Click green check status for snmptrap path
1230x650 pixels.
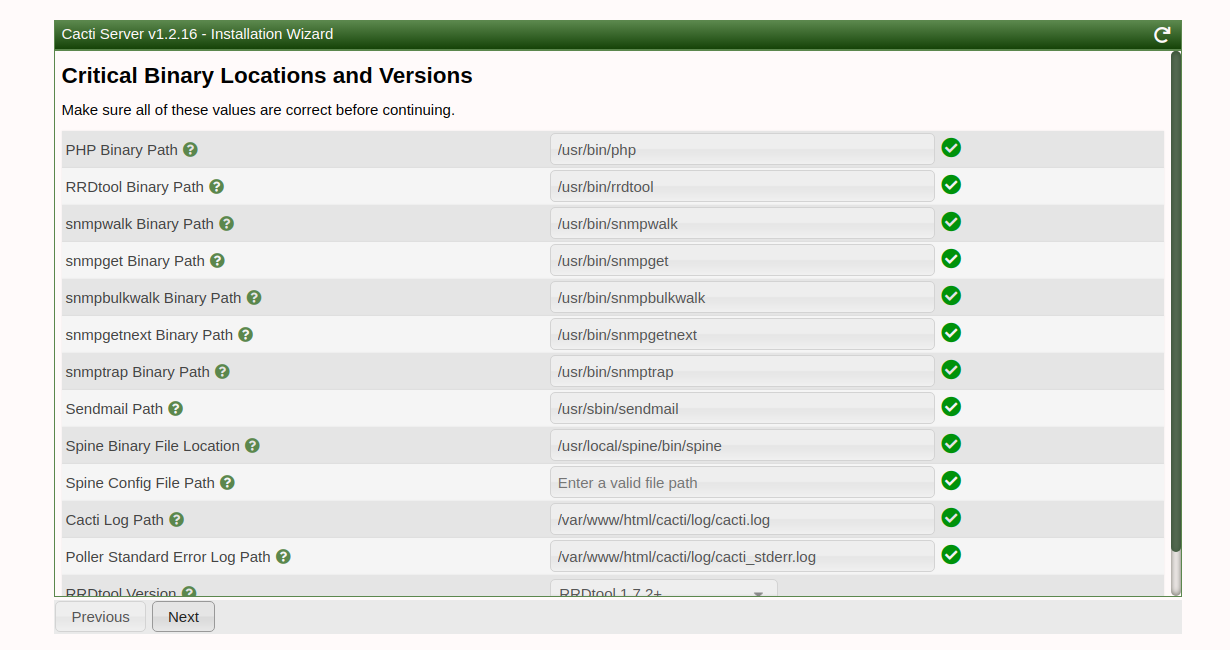951,370
